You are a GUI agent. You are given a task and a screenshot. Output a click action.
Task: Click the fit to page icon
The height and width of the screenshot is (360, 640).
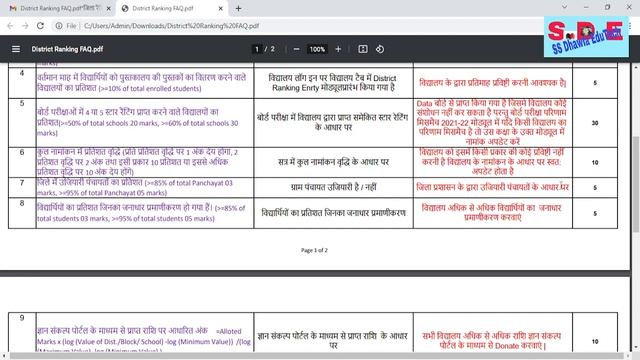(x=363, y=49)
